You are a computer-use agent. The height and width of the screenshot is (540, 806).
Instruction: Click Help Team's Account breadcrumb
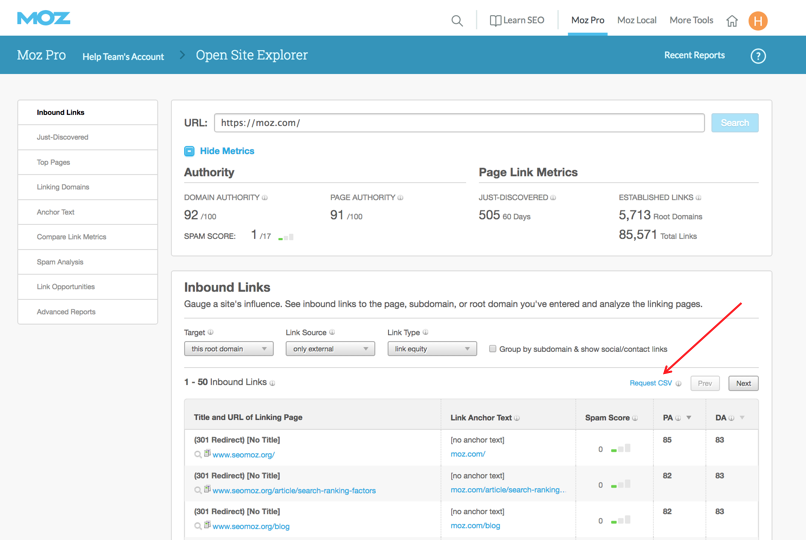(x=123, y=57)
